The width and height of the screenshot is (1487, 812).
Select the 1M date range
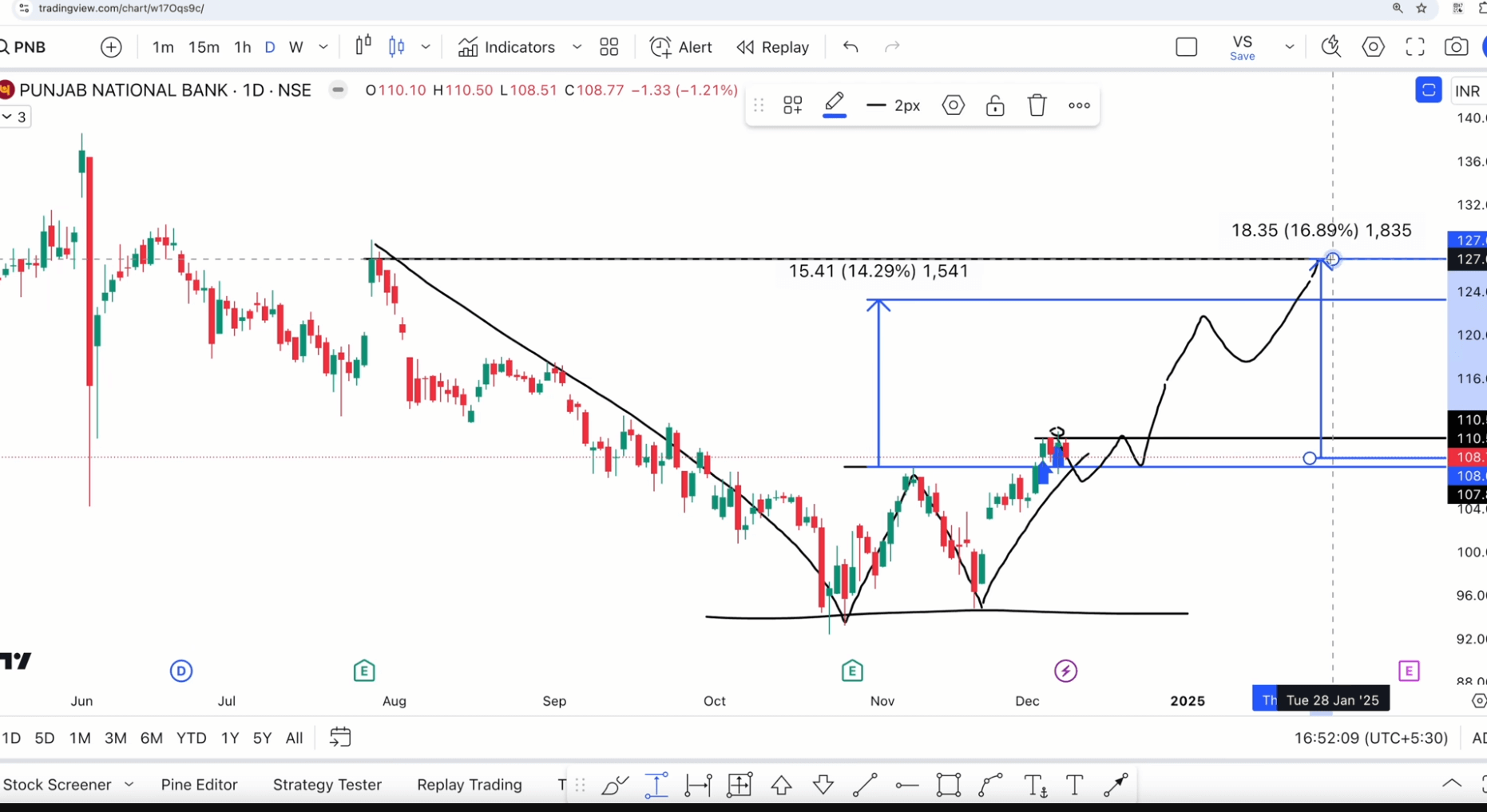tap(80, 738)
